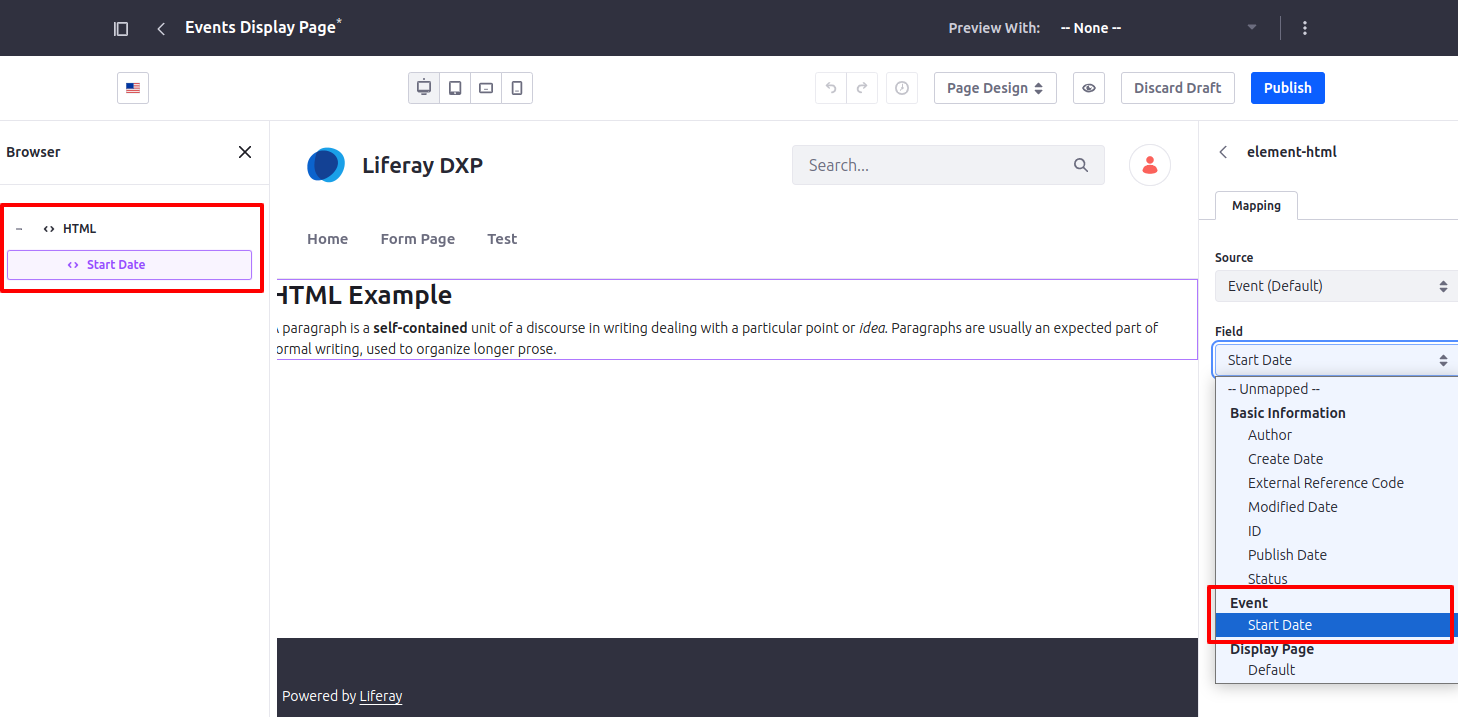This screenshot has width=1458, height=717.
Task: Go back using the header arrow
Action: (x=161, y=29)
